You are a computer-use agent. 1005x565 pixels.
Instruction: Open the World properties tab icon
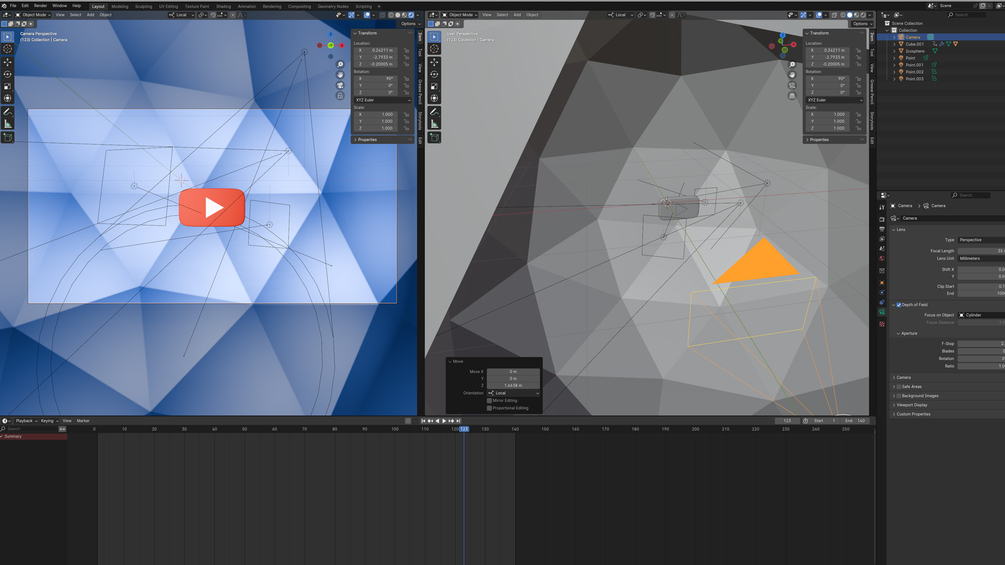(882, 259)
